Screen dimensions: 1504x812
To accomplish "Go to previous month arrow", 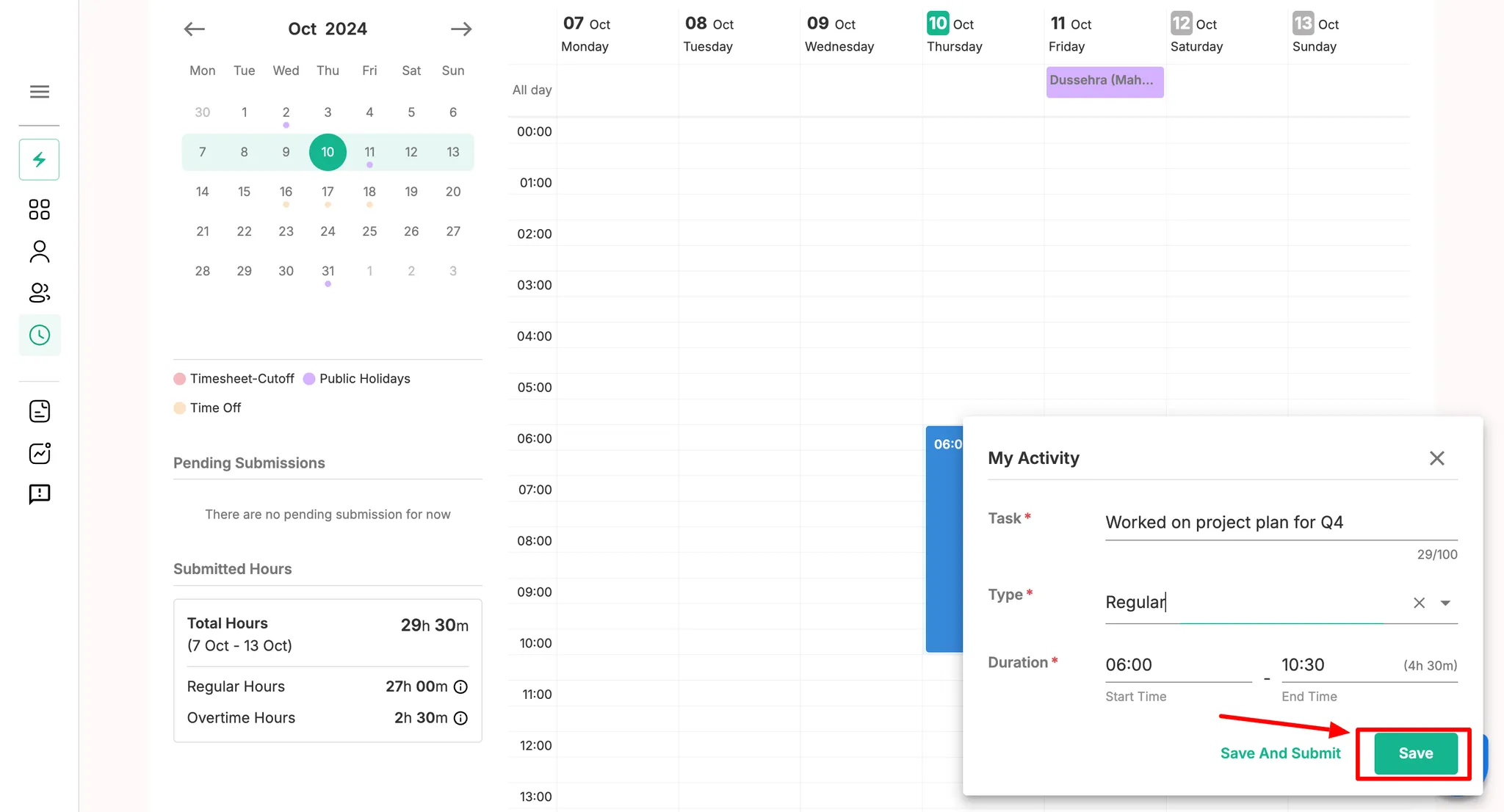I will (x=195, y=29).
